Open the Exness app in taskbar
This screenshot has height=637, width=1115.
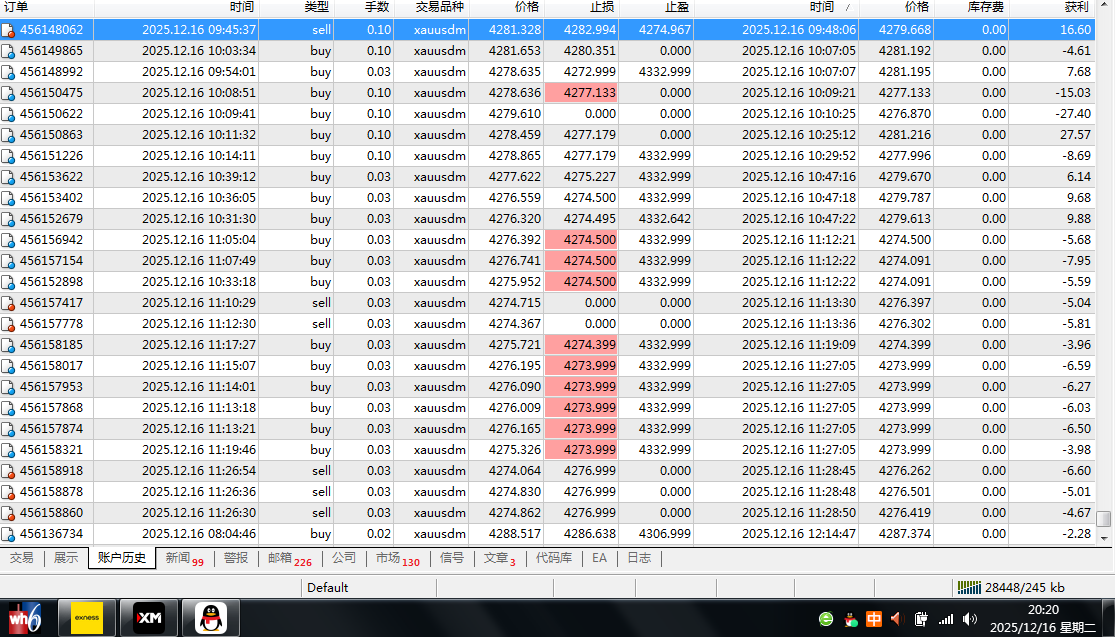86,619
